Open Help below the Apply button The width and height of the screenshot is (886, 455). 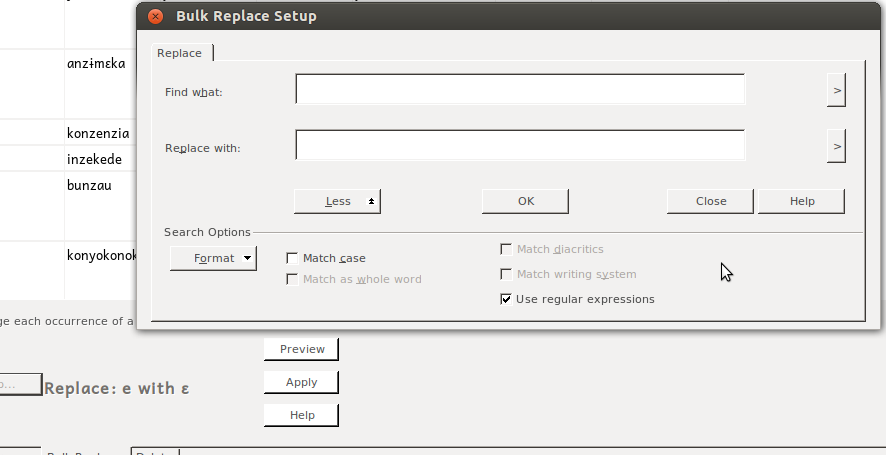coord(302,415)
